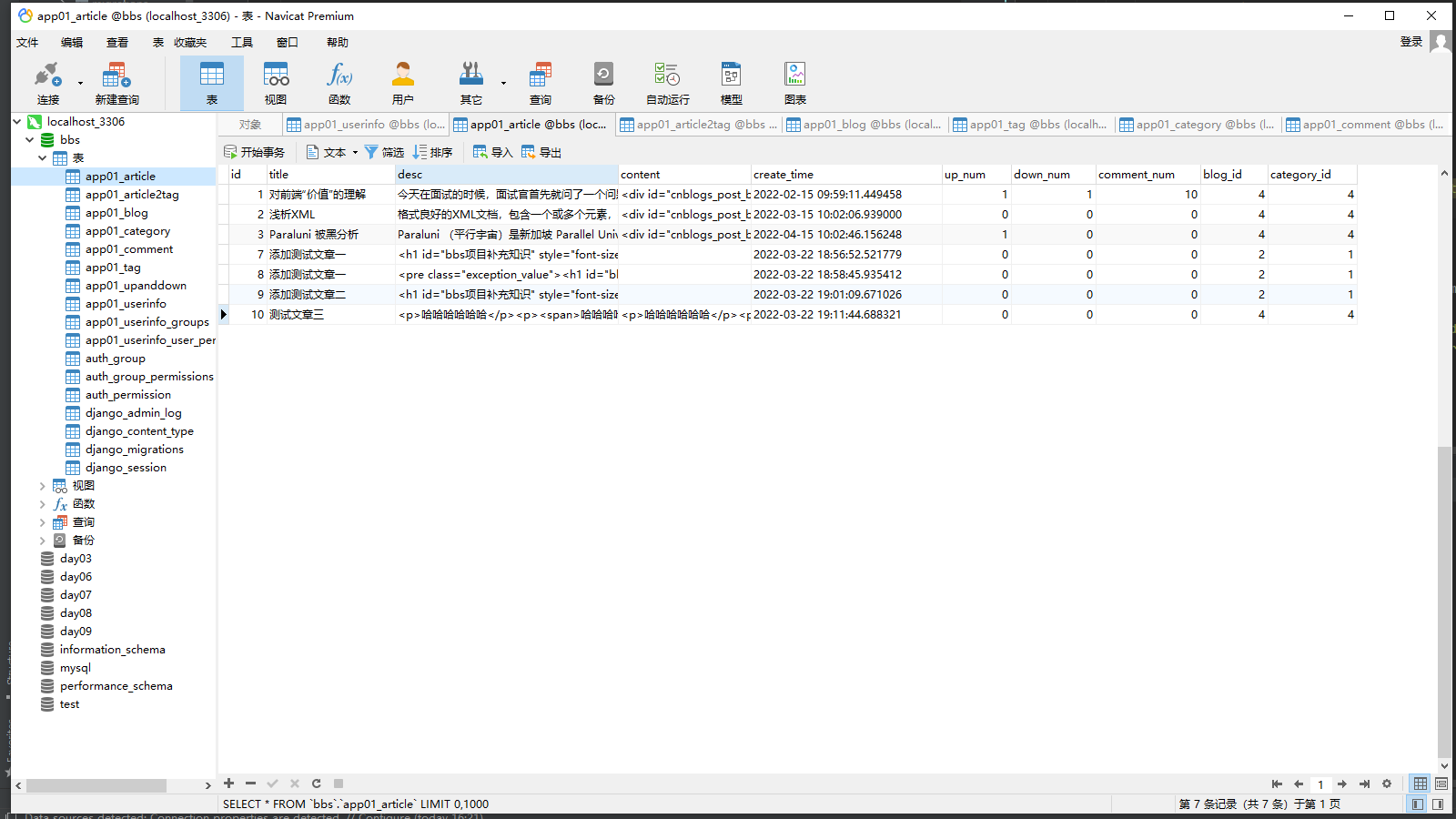Image resolution: width=1456 pixels, height=819 pixels.
Task: Click the vertical scrollbar of data grid
Action: [1444, 601]
